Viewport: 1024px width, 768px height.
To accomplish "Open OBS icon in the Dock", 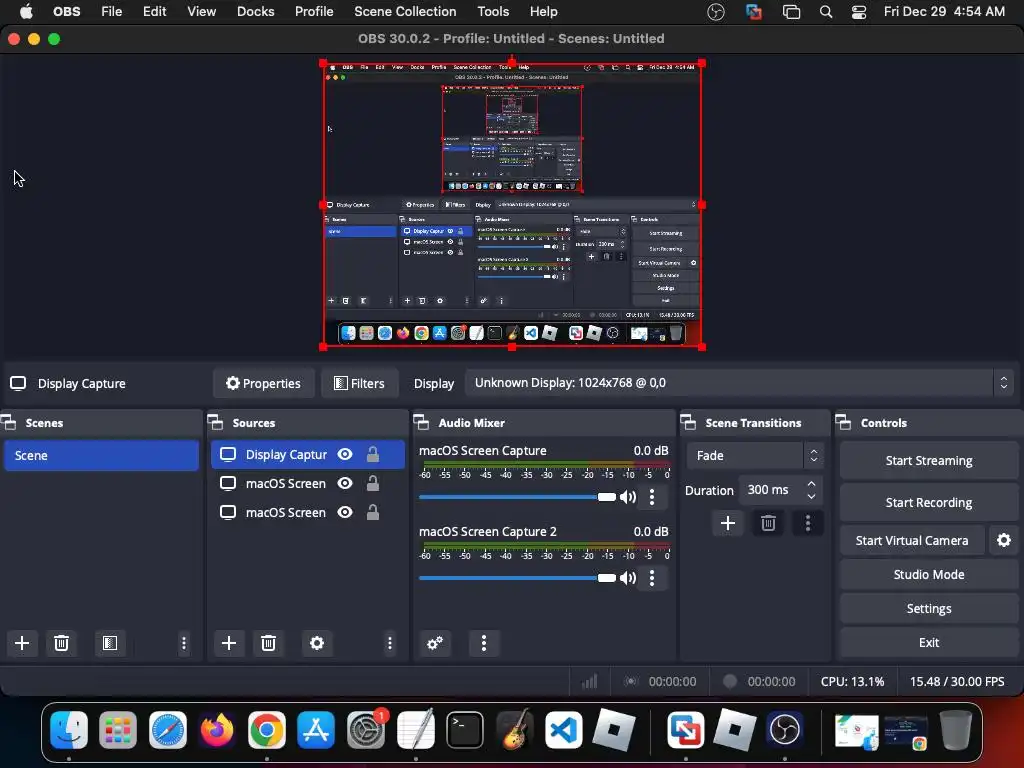I will tap(785, 729).
